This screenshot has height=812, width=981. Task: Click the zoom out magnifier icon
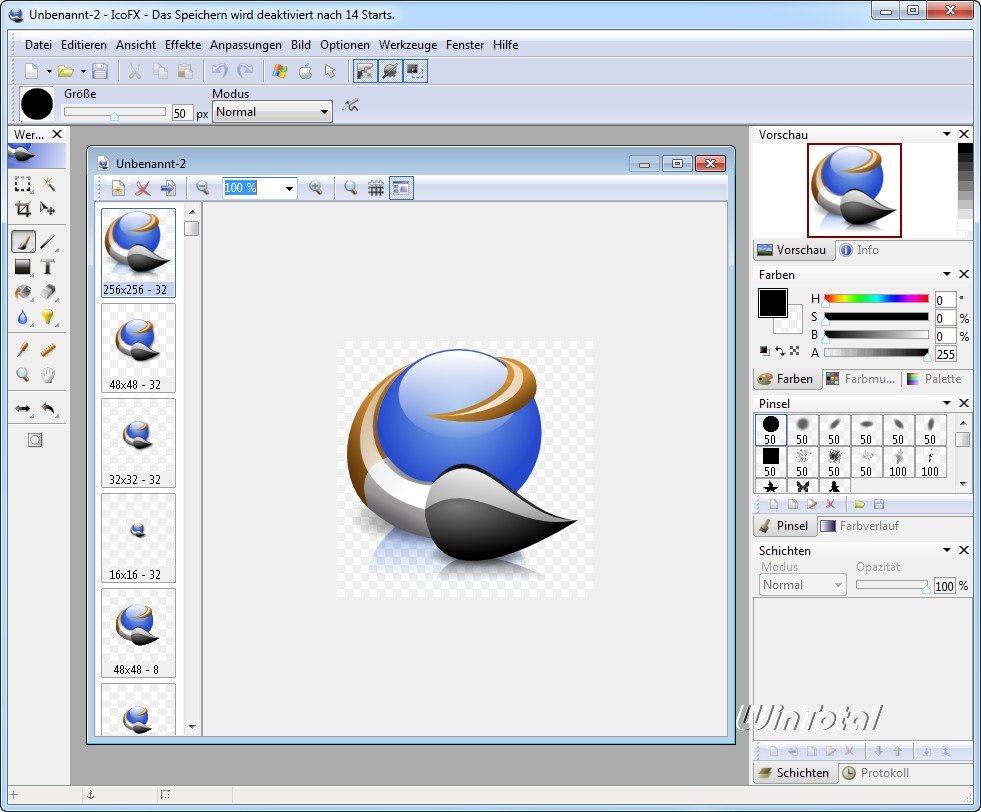tap(202, 188)
